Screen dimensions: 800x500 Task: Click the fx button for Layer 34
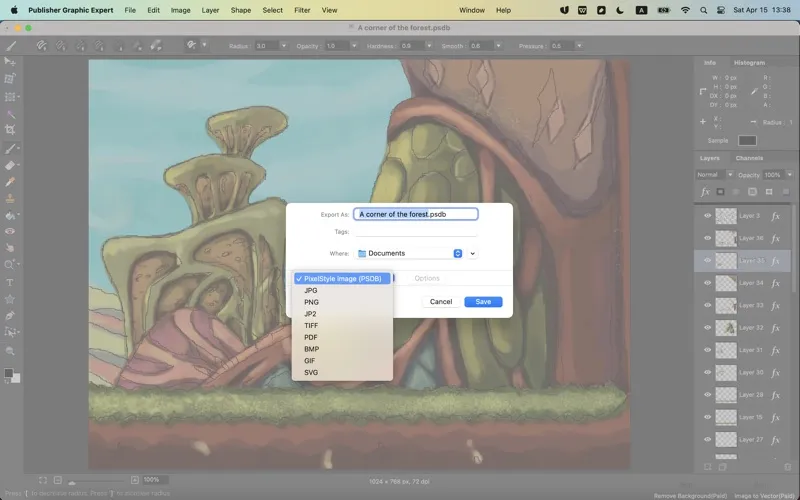click(x=776, y=283)
